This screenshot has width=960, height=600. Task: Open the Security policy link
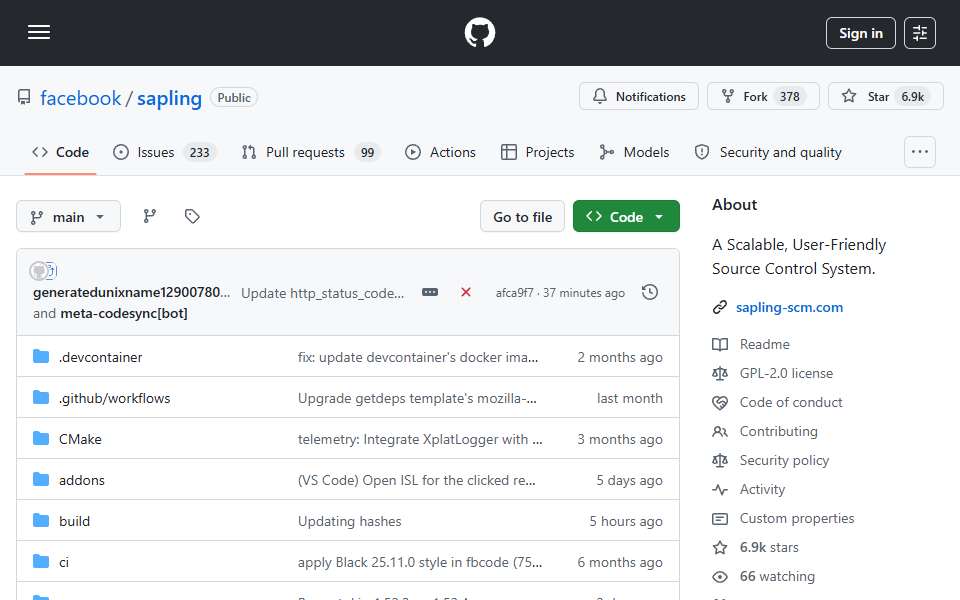pyautogui.click(x=784, y=460)
